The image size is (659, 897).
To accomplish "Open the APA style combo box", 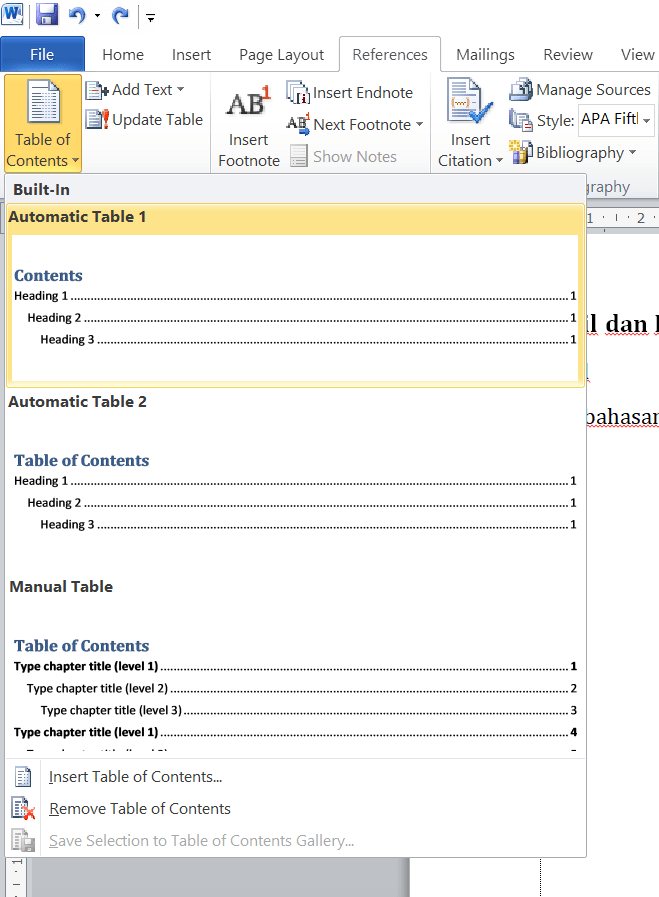I will pyautogui.click(x=646, y=120).
